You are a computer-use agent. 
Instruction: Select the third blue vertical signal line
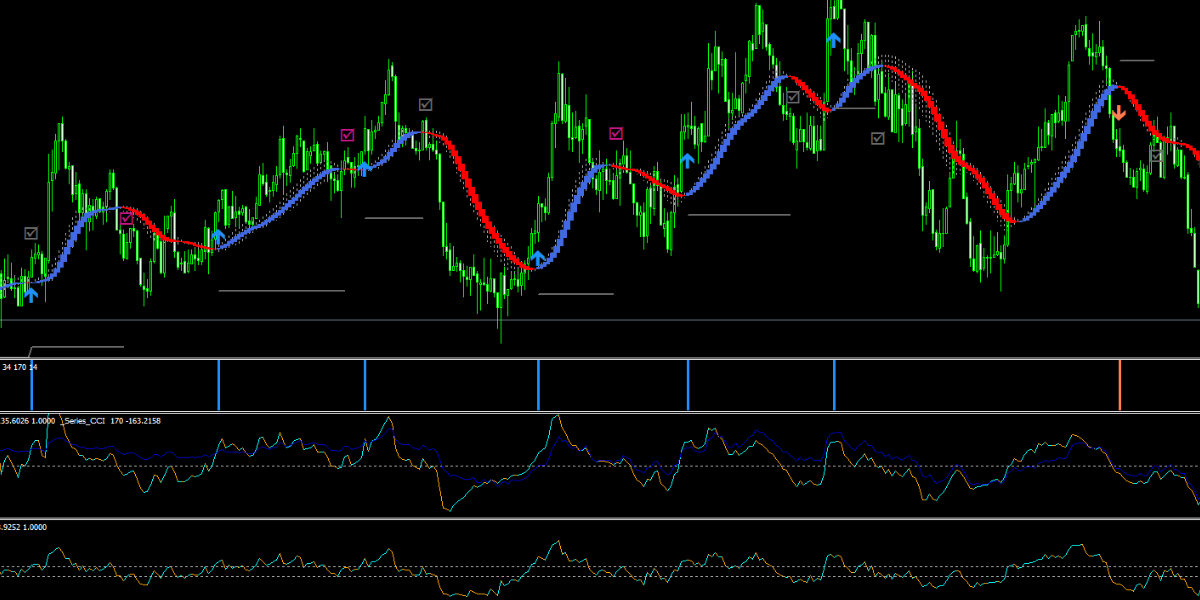point(365,385)
